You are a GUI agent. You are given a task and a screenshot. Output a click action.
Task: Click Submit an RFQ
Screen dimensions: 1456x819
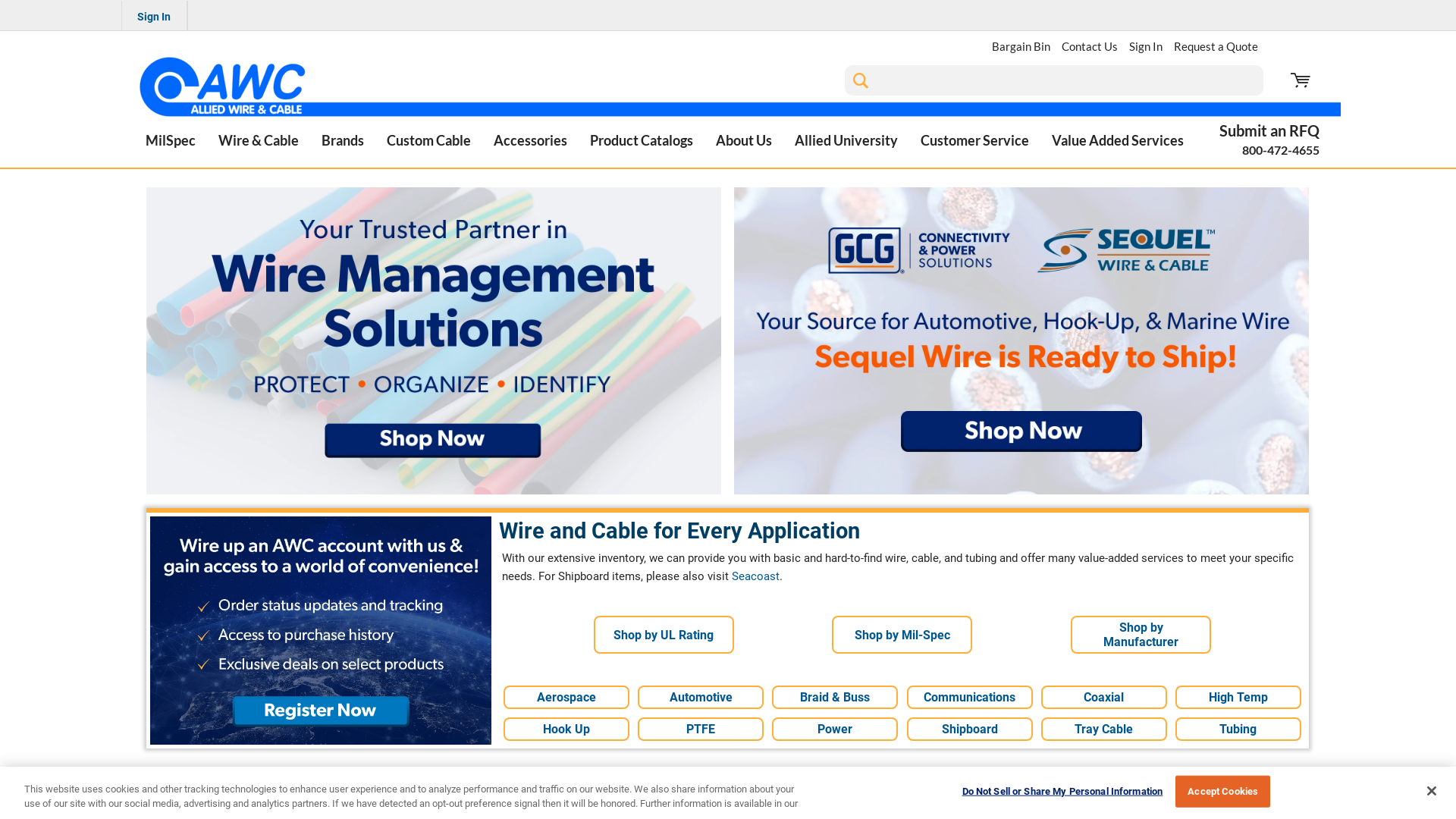point(1269,131)
